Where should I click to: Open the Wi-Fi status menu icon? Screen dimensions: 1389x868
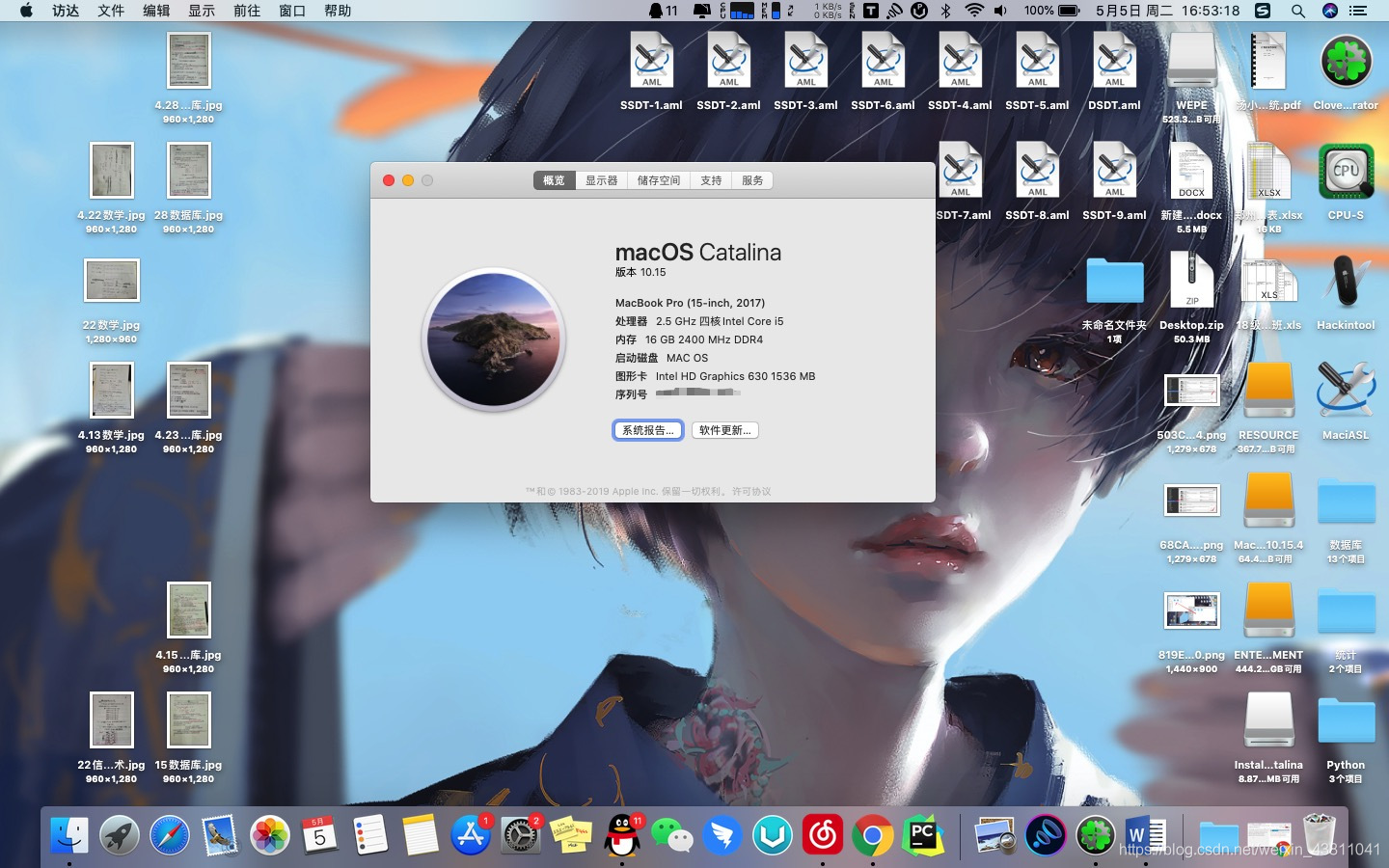(x=974, y=11)
